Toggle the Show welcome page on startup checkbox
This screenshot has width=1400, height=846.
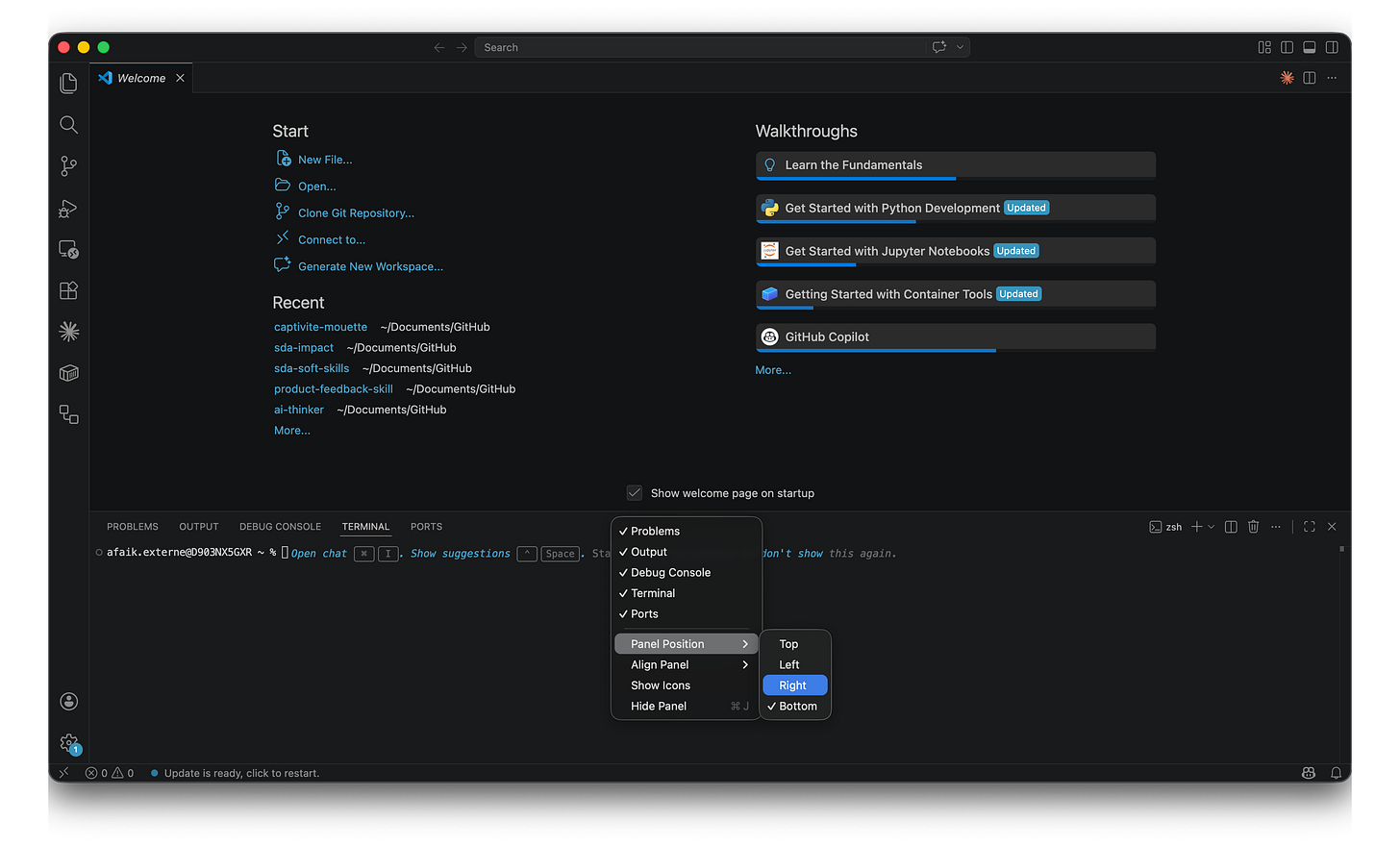(x=635, y=492)
